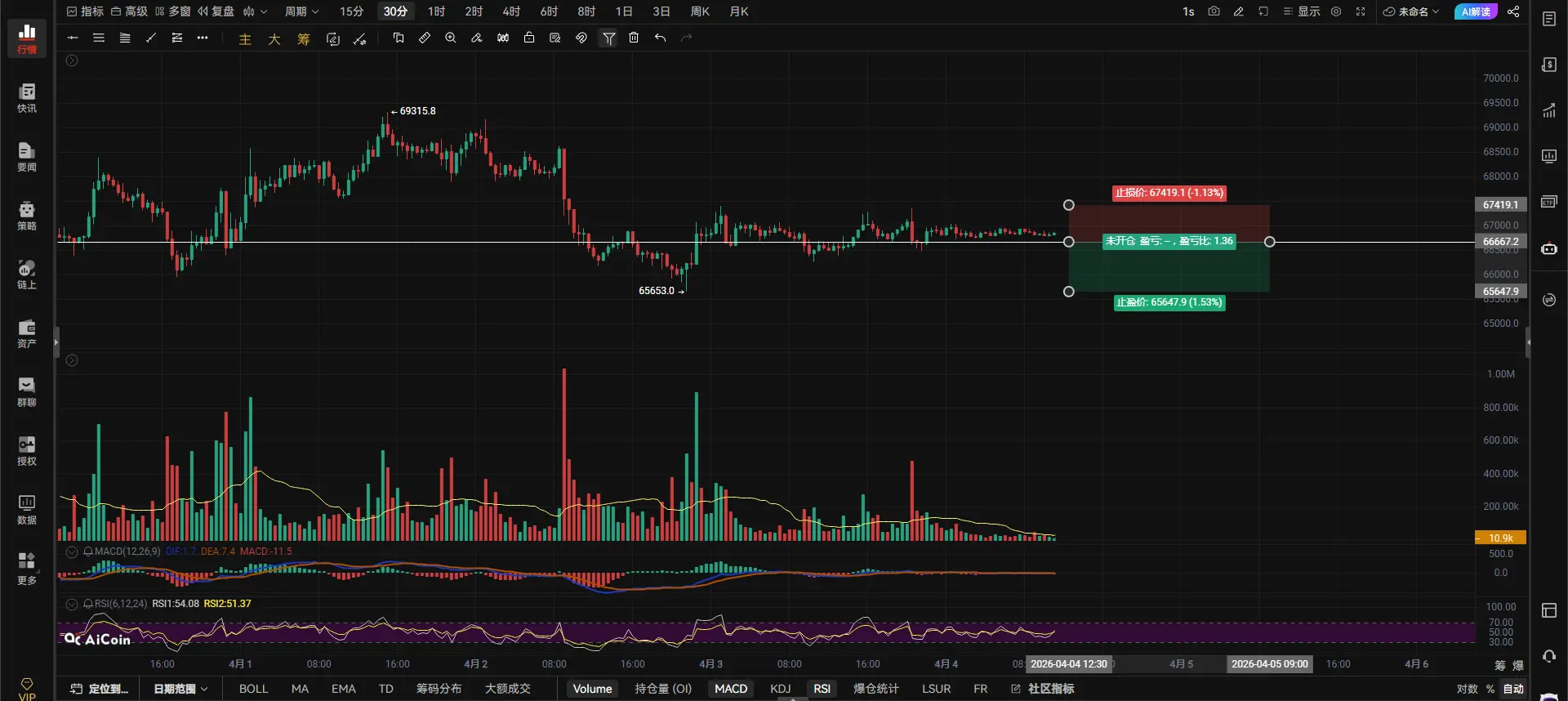Click the lock drawings icon
The width and height of the screenshot is (1568, 701).
coord(529,38)
